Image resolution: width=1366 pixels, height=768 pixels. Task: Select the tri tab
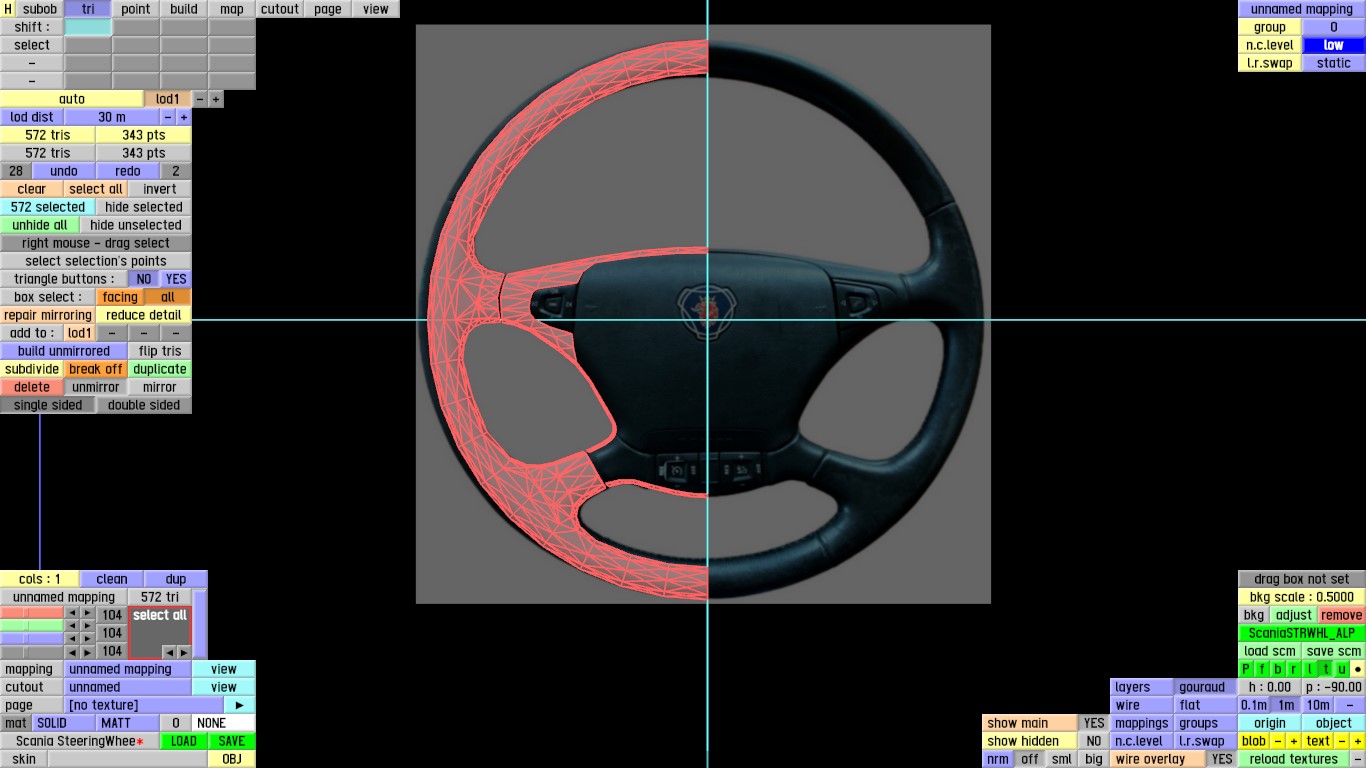(88, 9)
